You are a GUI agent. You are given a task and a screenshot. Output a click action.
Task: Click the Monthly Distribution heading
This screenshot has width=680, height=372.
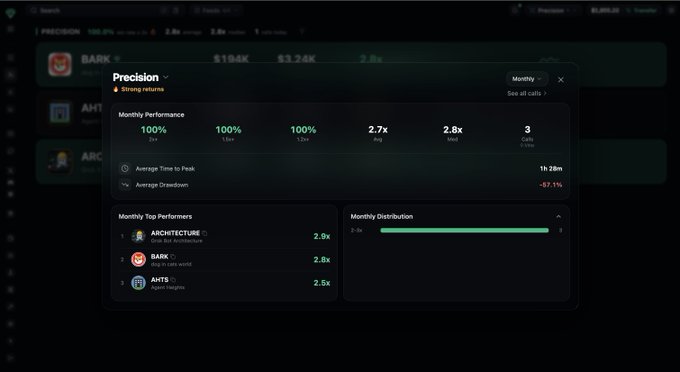(x=382, y=216)
